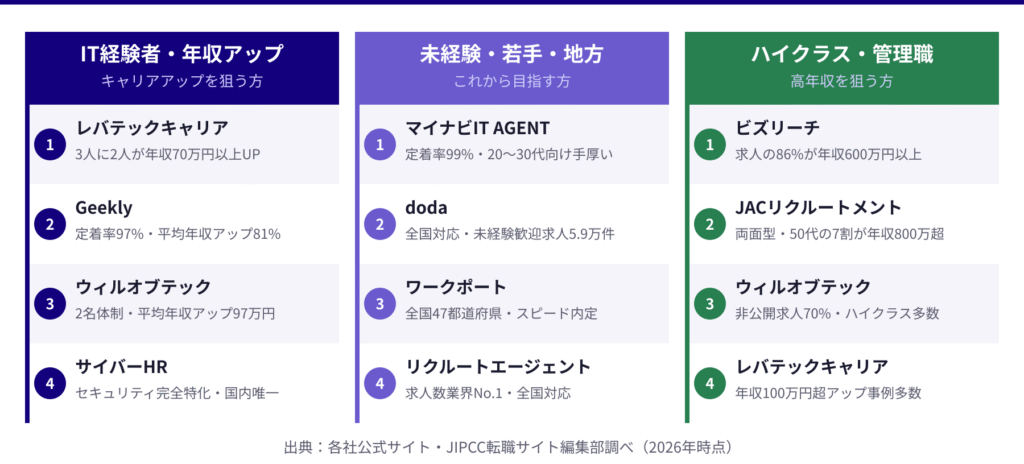Screen dimensions: 1024x464
Task: Click the purple number 1 badge beside マイナビIT AGENT
Action: tap(380, 145)
